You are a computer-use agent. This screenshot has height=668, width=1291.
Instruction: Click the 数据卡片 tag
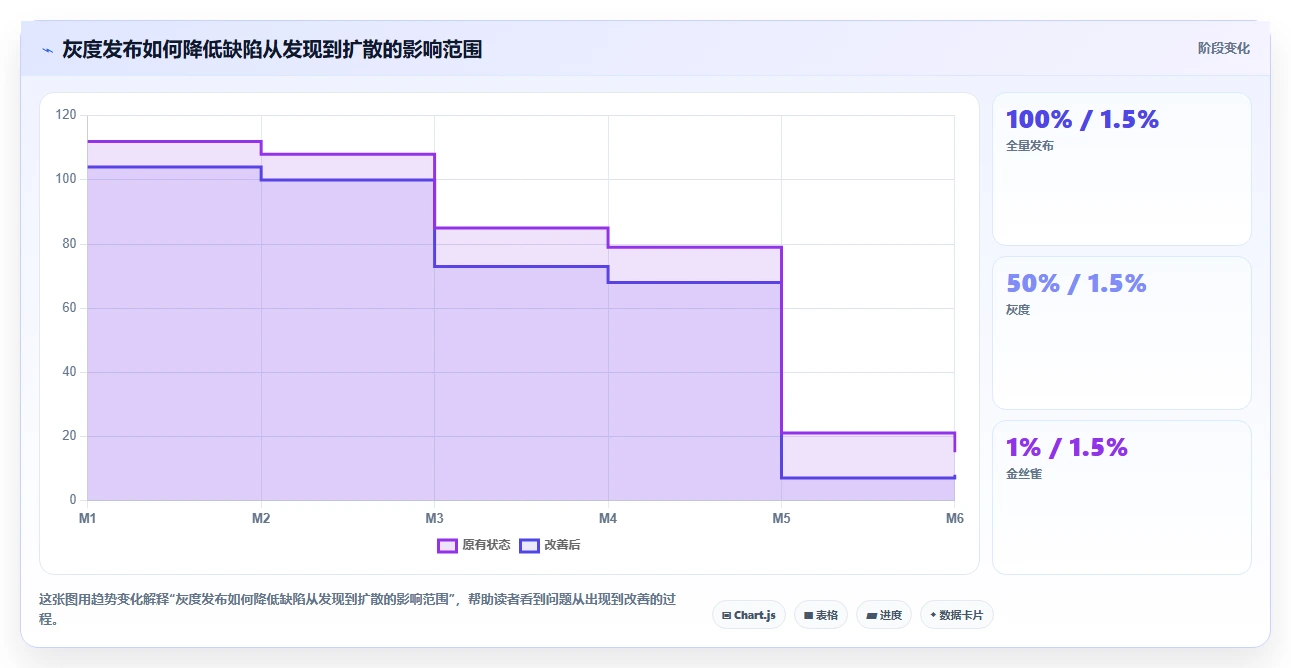(957, 615)
